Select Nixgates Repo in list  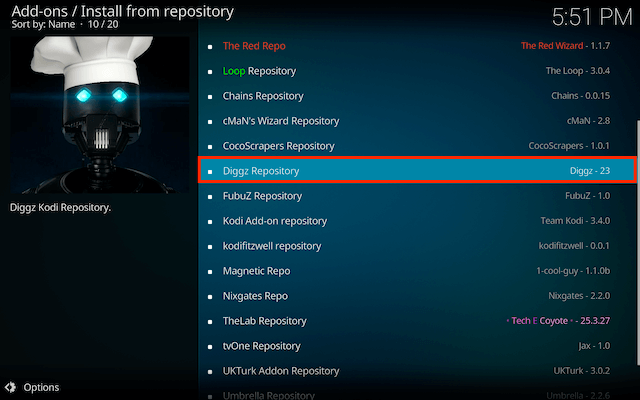click(x=417, y=296)
